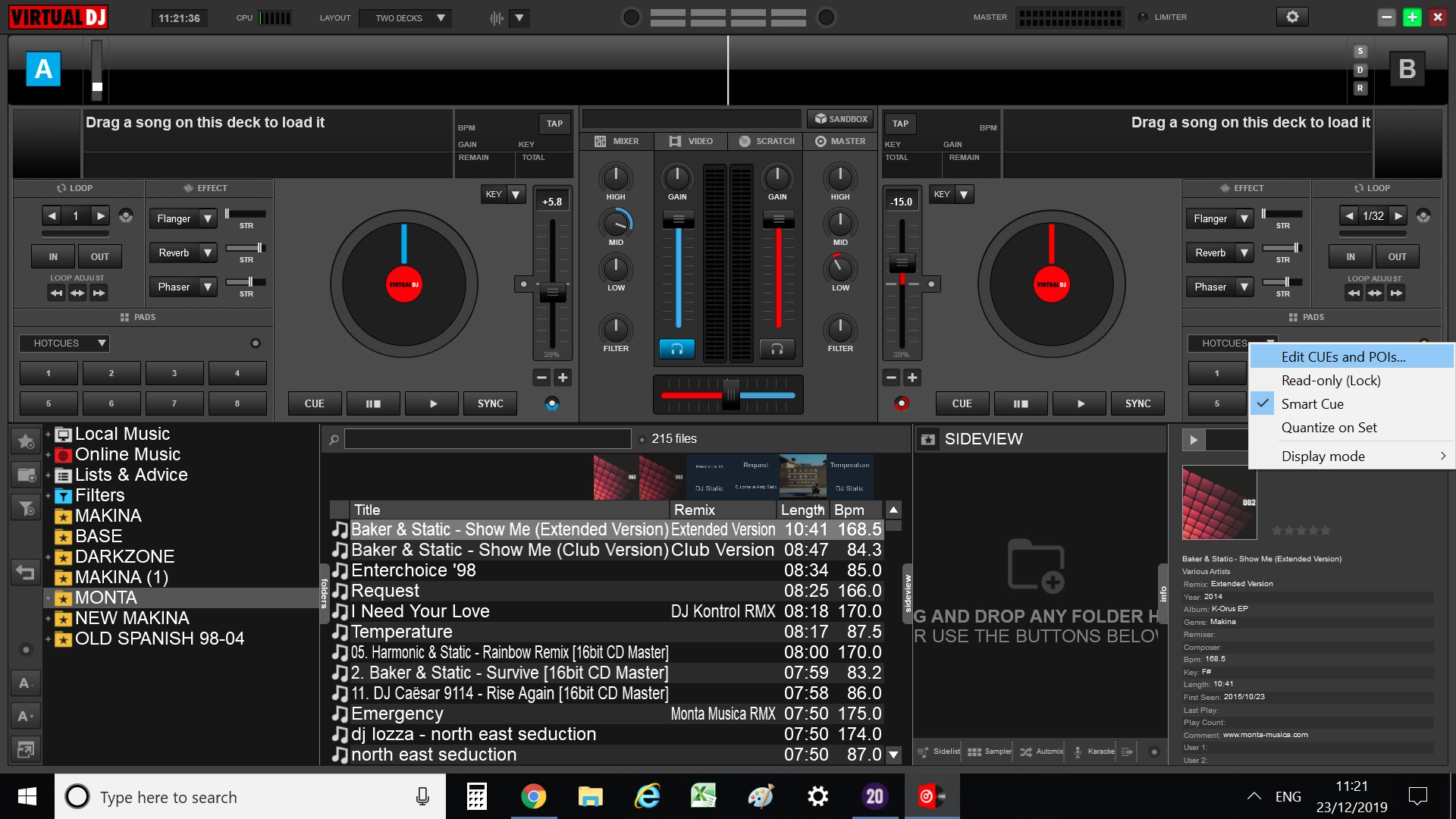Toggle SANDBOX mode

[840, 119]
